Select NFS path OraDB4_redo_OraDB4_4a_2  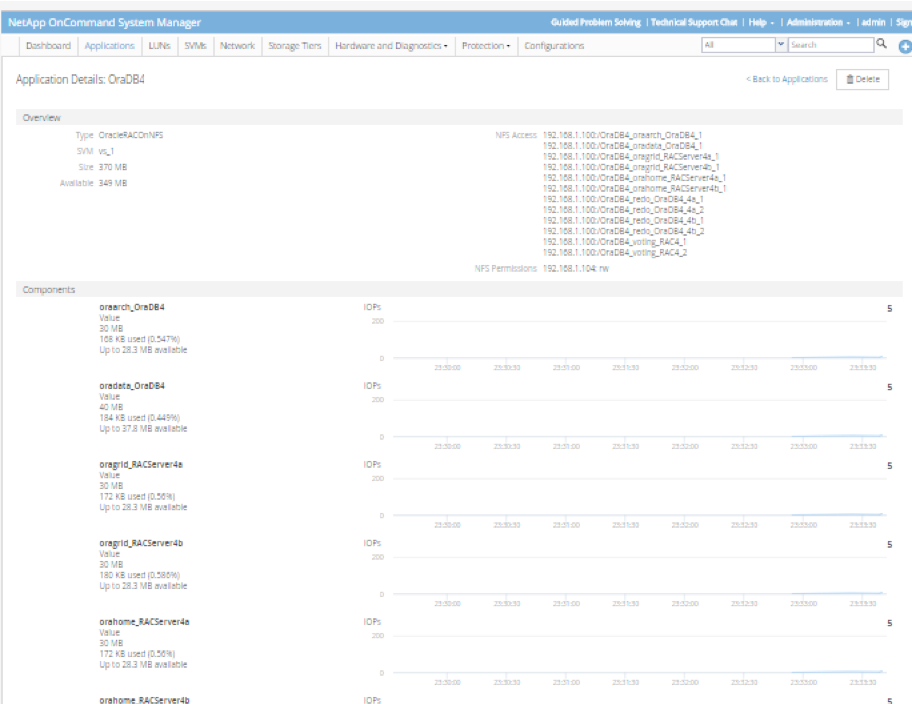(623, 209)
